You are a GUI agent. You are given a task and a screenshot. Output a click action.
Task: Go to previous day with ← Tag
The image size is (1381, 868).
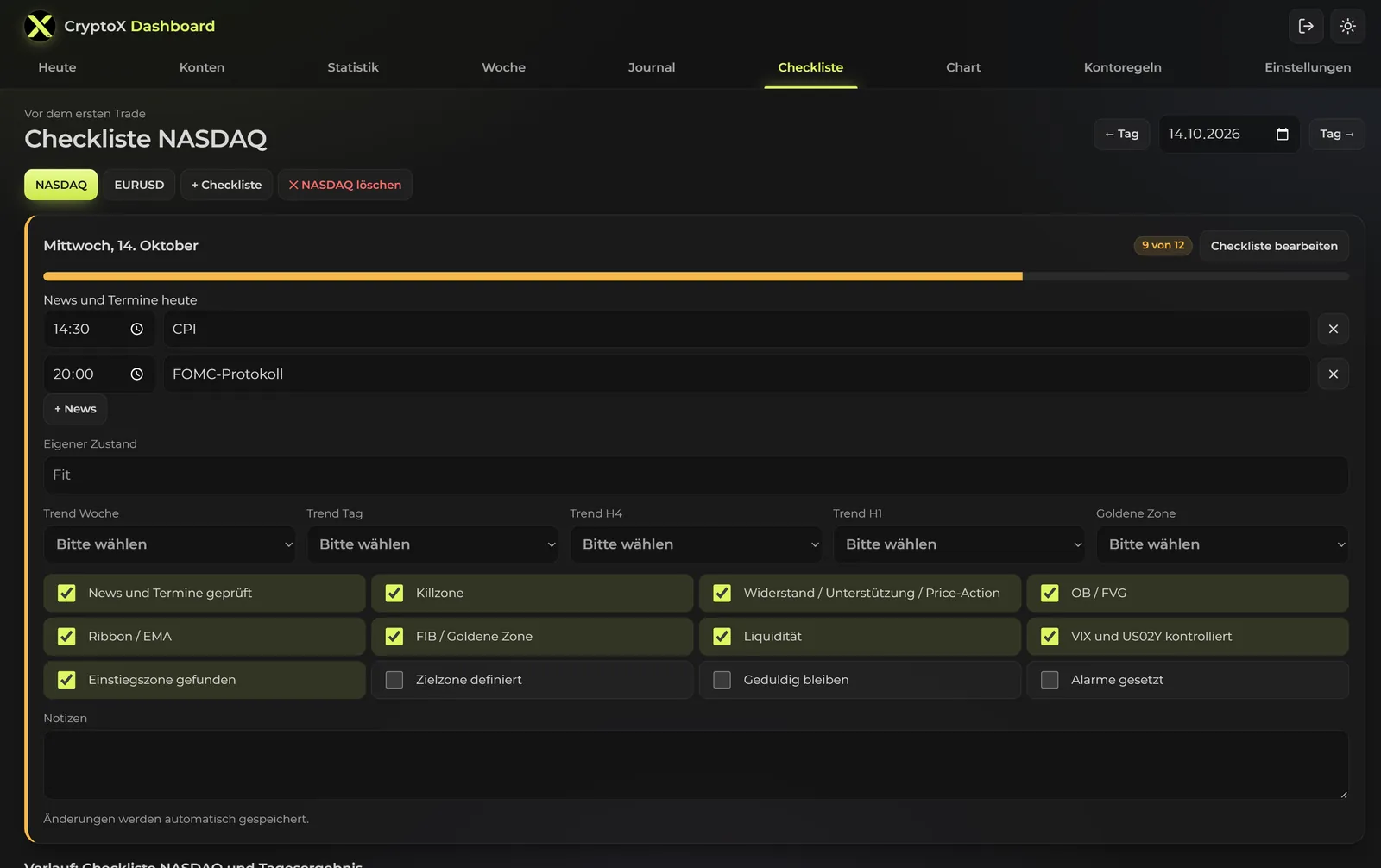coord(1121,134)
